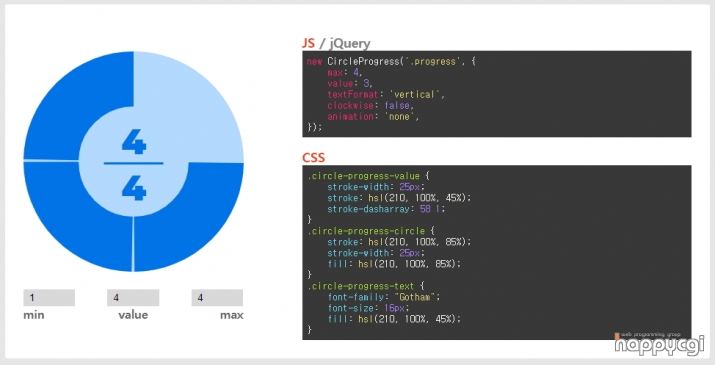Click the 'new CircleProgress' code line
Screen dimensions: 715x365
(391, 62)
